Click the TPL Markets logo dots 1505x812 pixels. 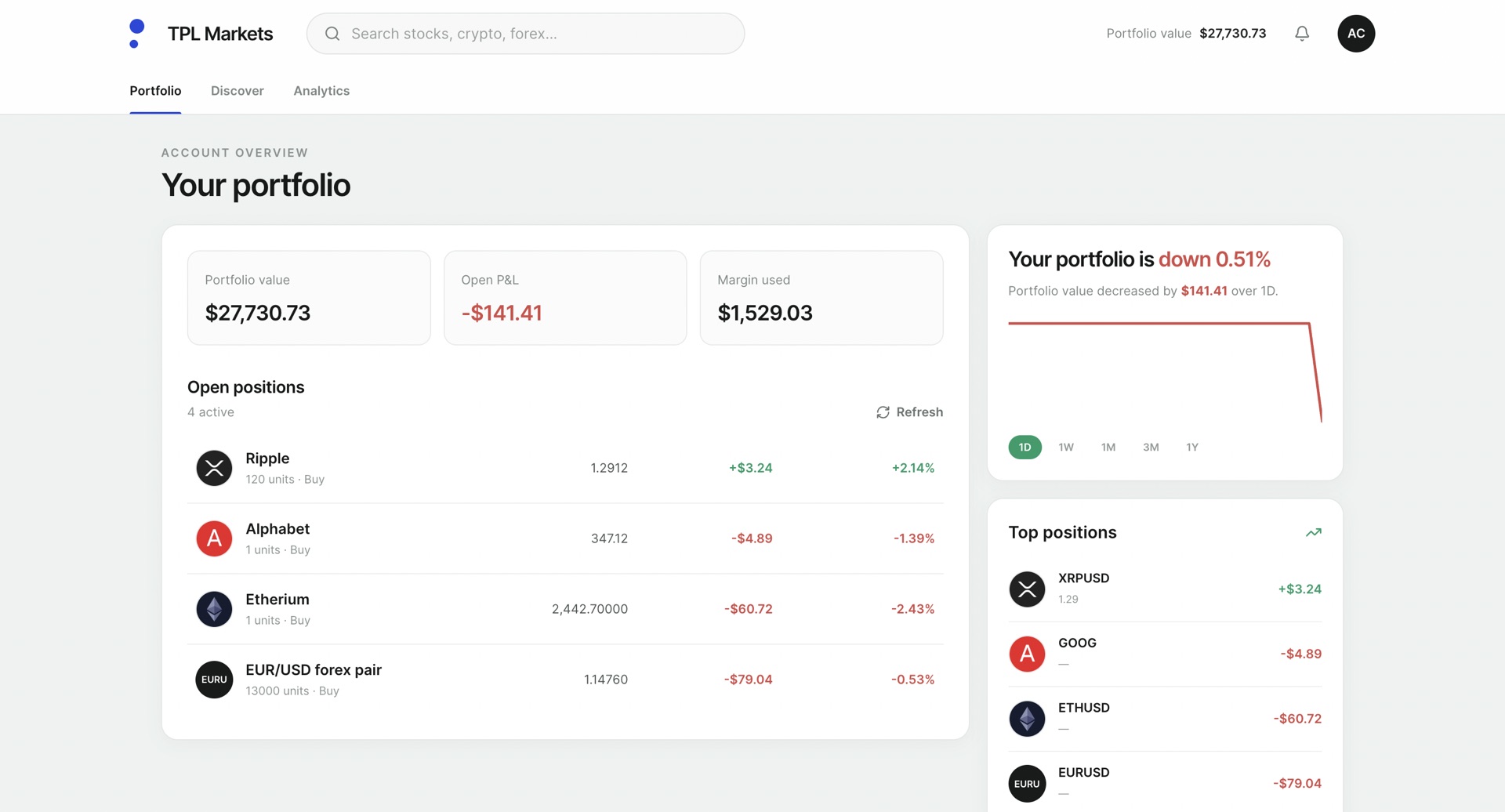(x=136, y=34)
